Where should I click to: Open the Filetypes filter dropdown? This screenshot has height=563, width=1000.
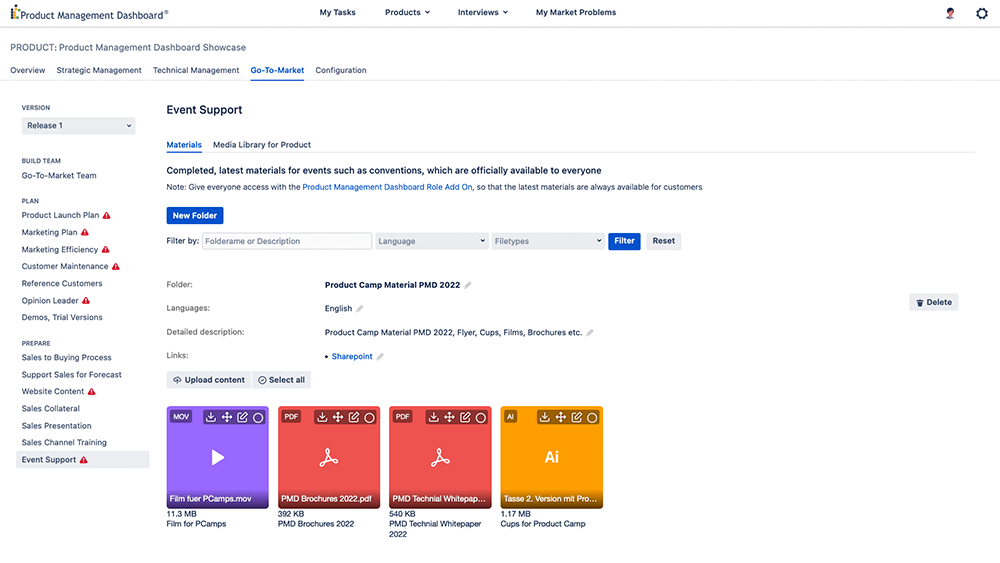pos(548,241)
